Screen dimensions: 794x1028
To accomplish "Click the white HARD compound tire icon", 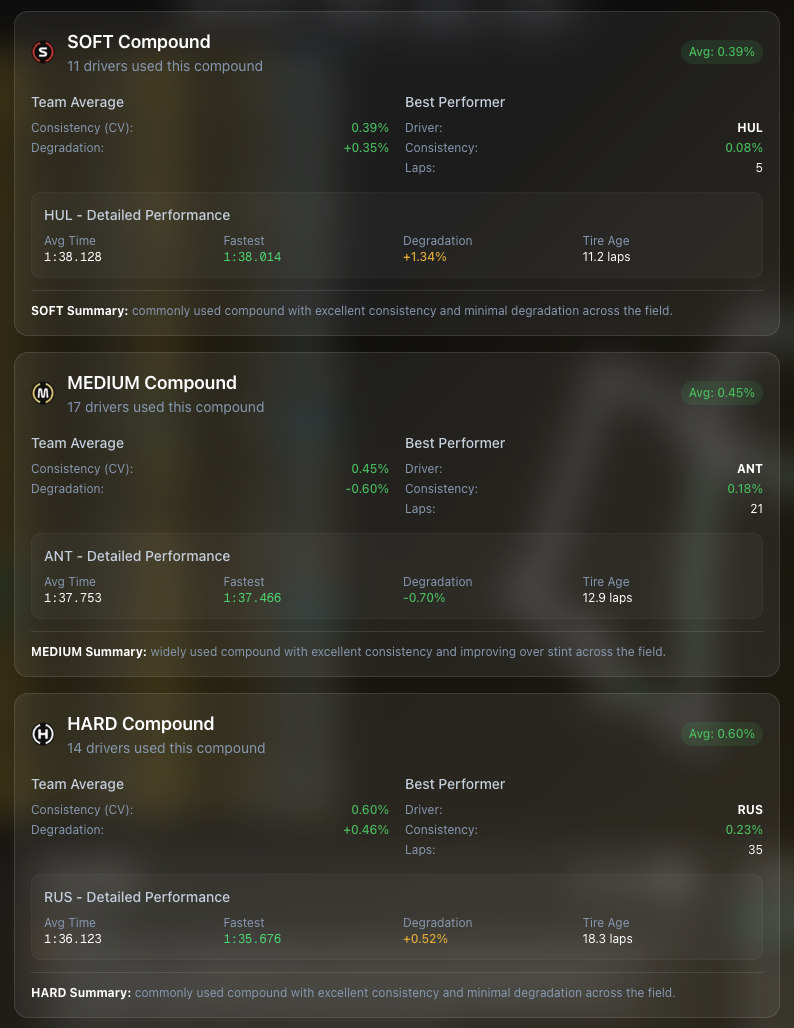I will pos(43,735).
